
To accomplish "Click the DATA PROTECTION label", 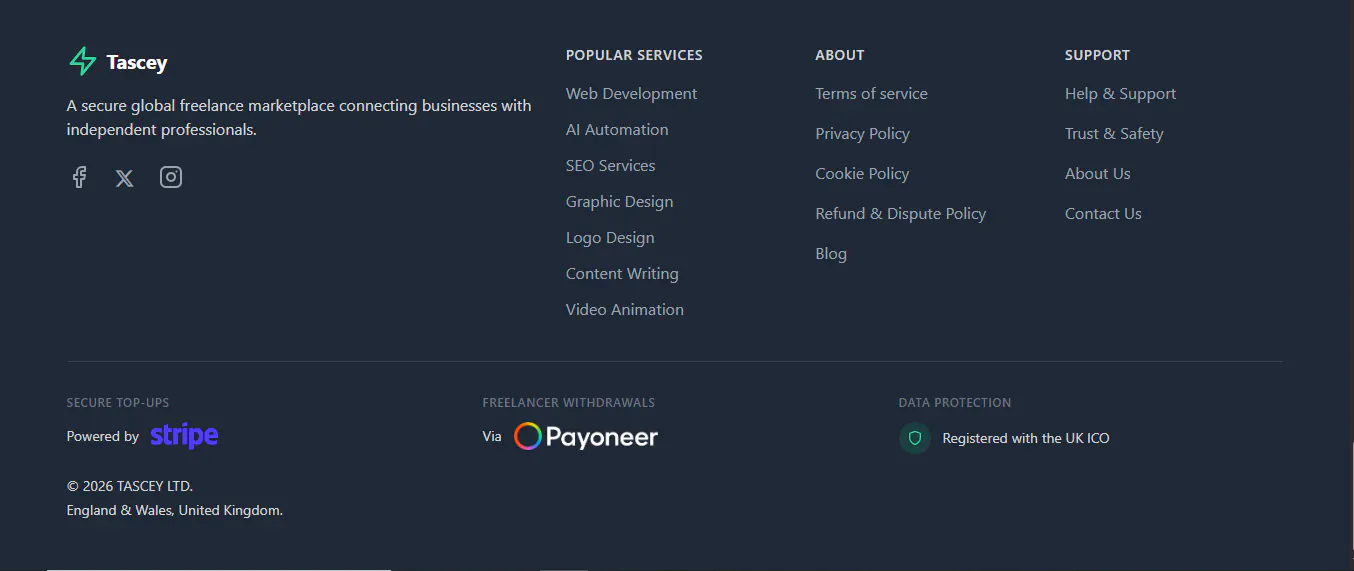I will tap(954, 403).
